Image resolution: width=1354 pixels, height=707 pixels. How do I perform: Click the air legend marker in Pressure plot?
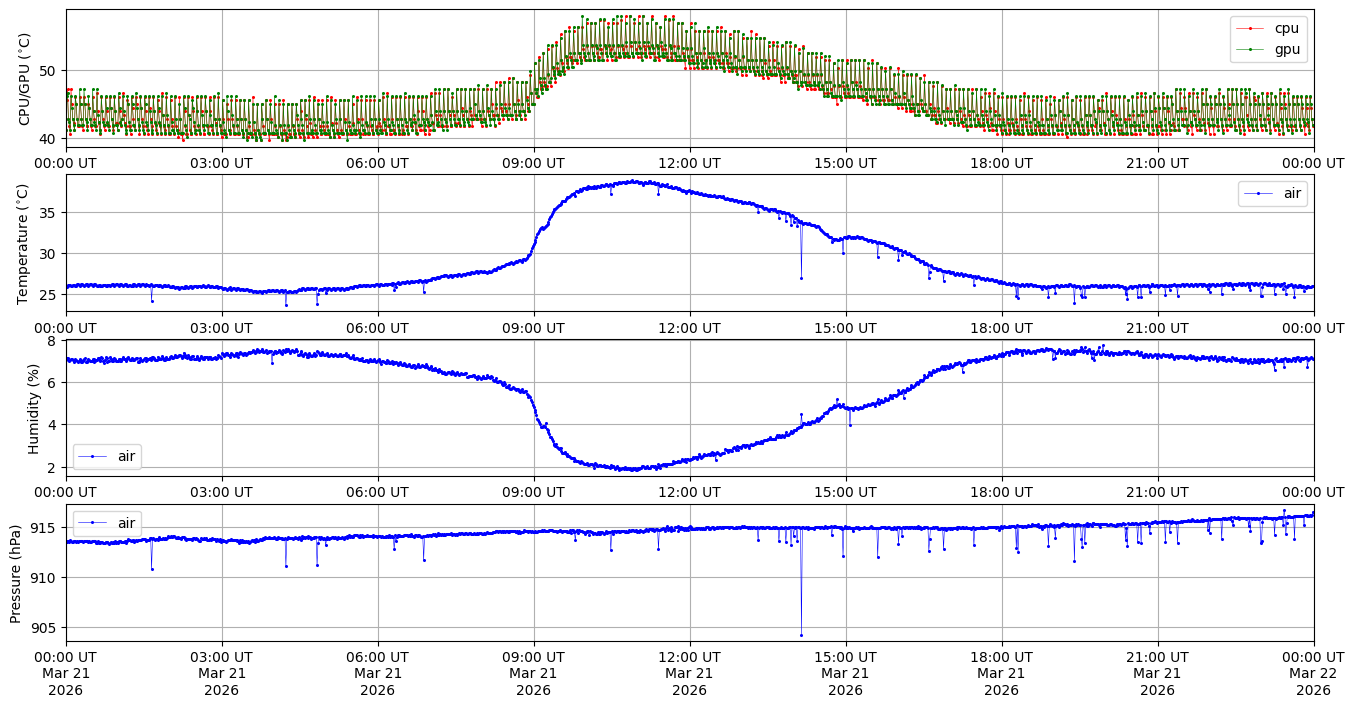tap(92, 523)
